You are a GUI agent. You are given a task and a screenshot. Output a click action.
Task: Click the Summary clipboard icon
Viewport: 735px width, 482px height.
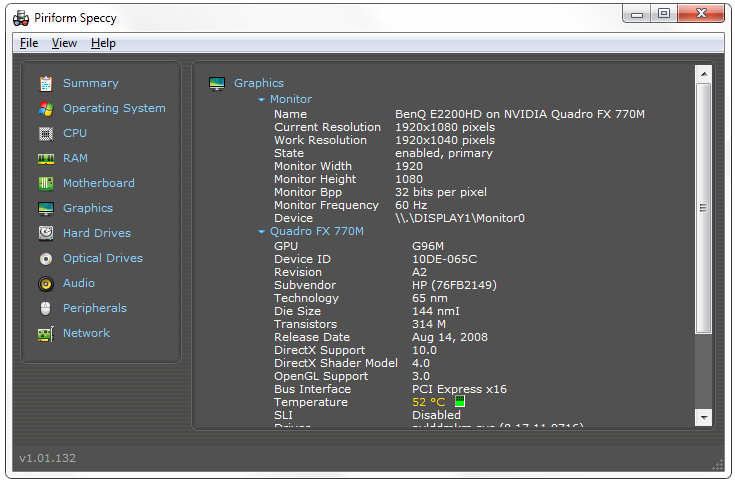[45, 83]
